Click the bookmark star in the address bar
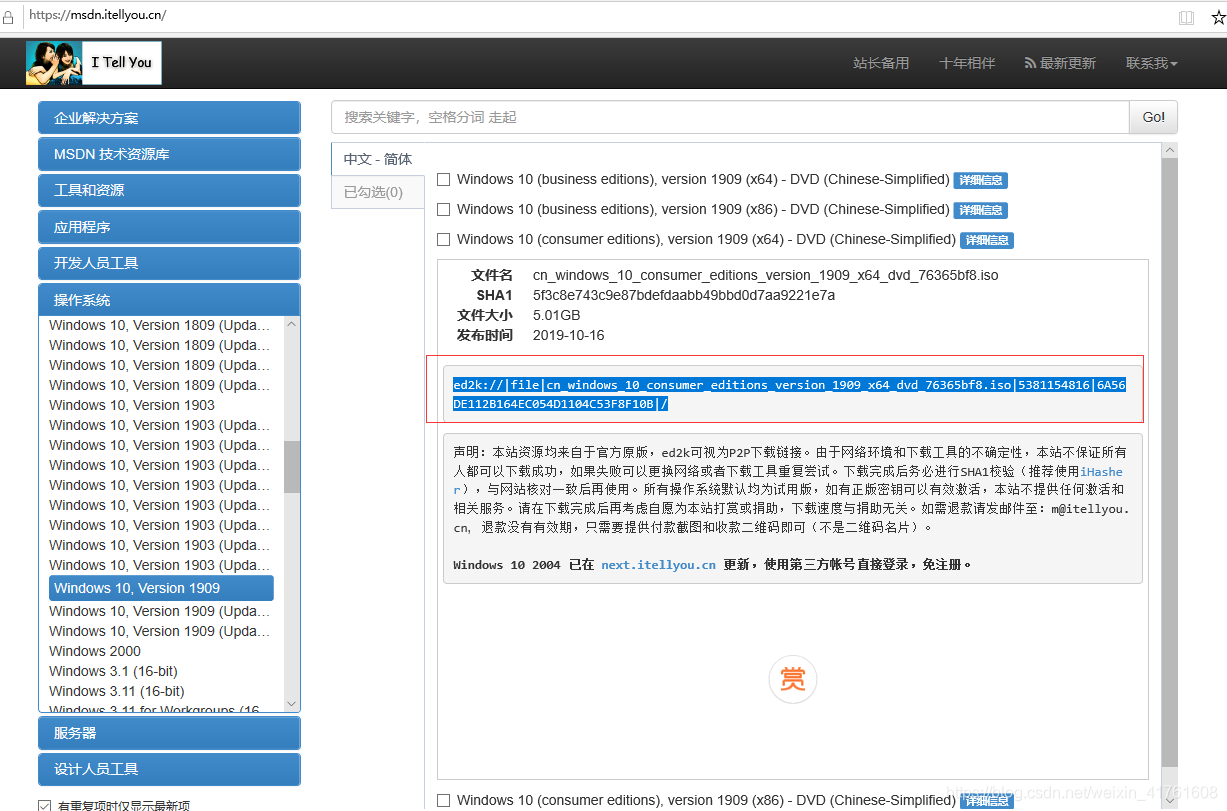This screenshot has height=811, width=1227. pos(1216,16)
